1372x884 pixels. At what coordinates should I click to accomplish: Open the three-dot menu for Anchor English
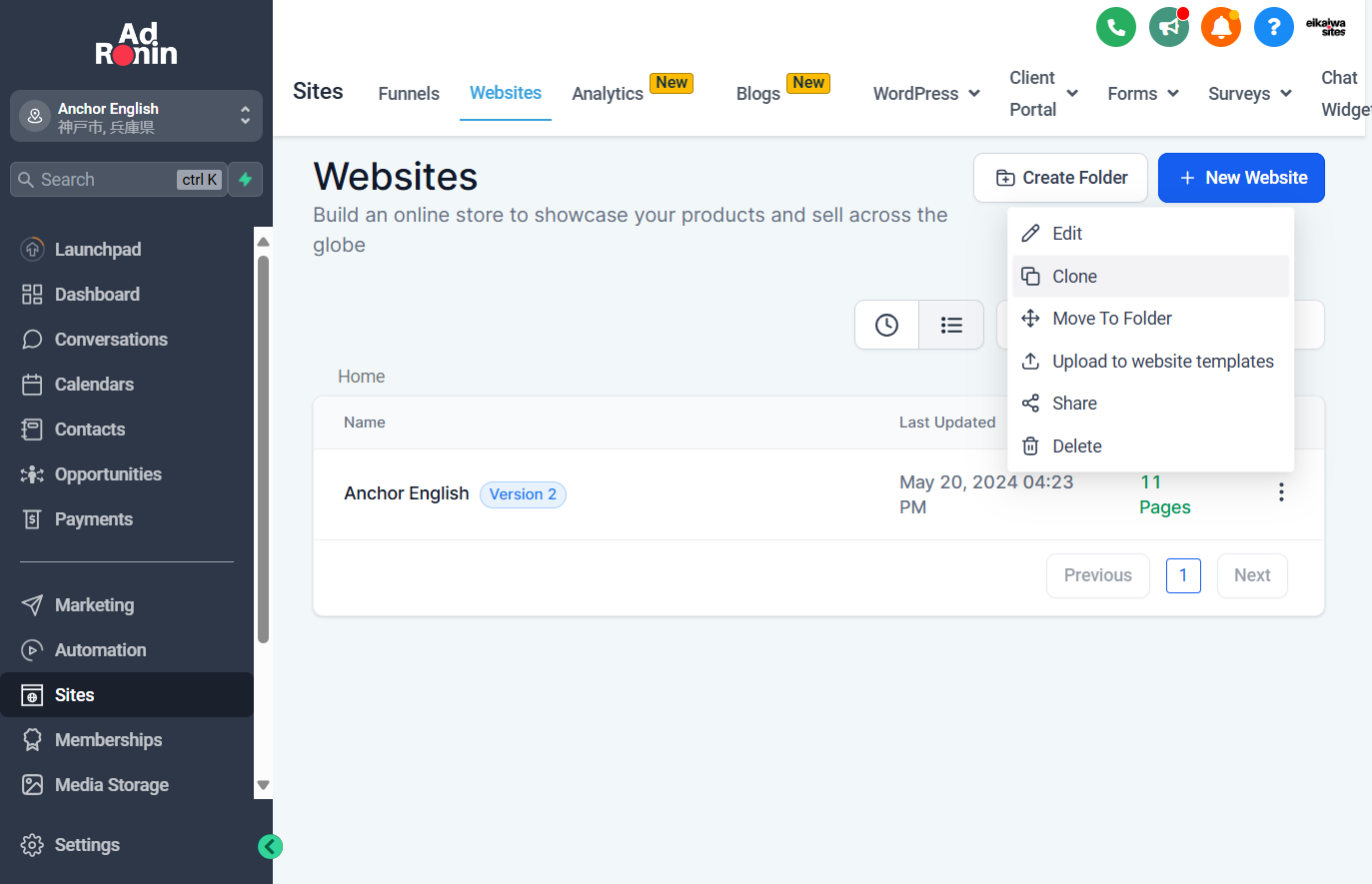[1281, 492]
